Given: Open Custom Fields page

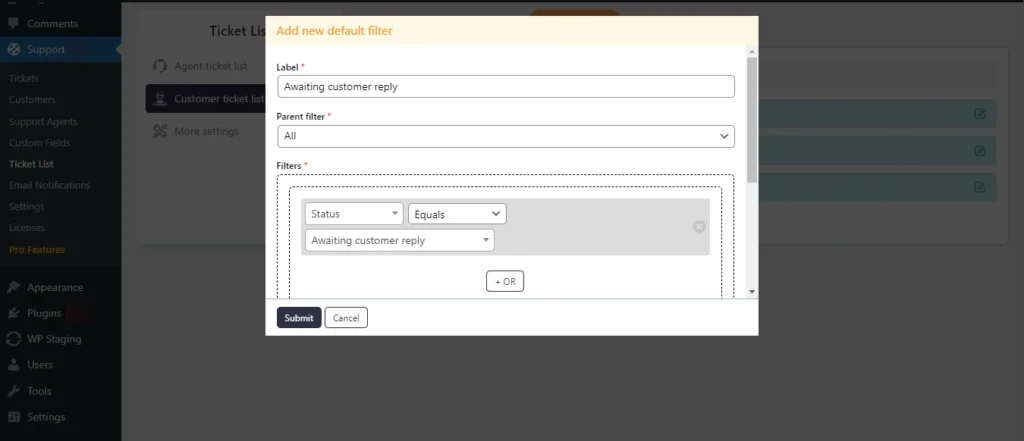Looking at the screenshot, I should pos(39,142).
